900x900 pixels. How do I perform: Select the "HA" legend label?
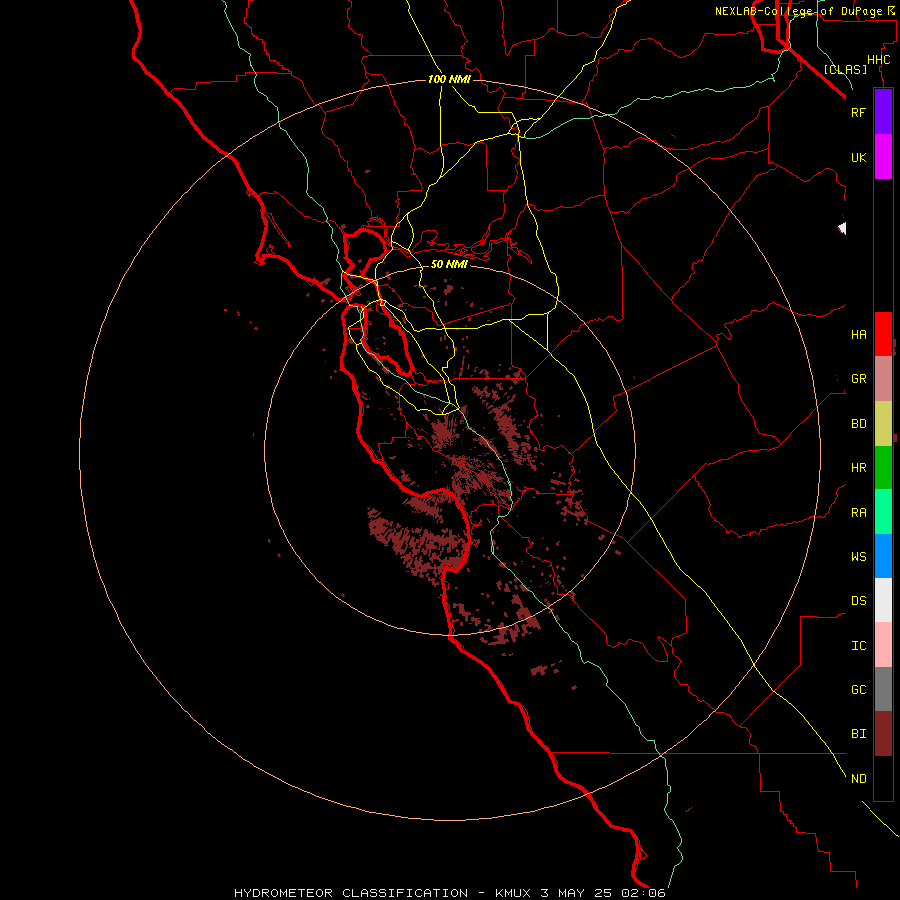coord(858,335)
